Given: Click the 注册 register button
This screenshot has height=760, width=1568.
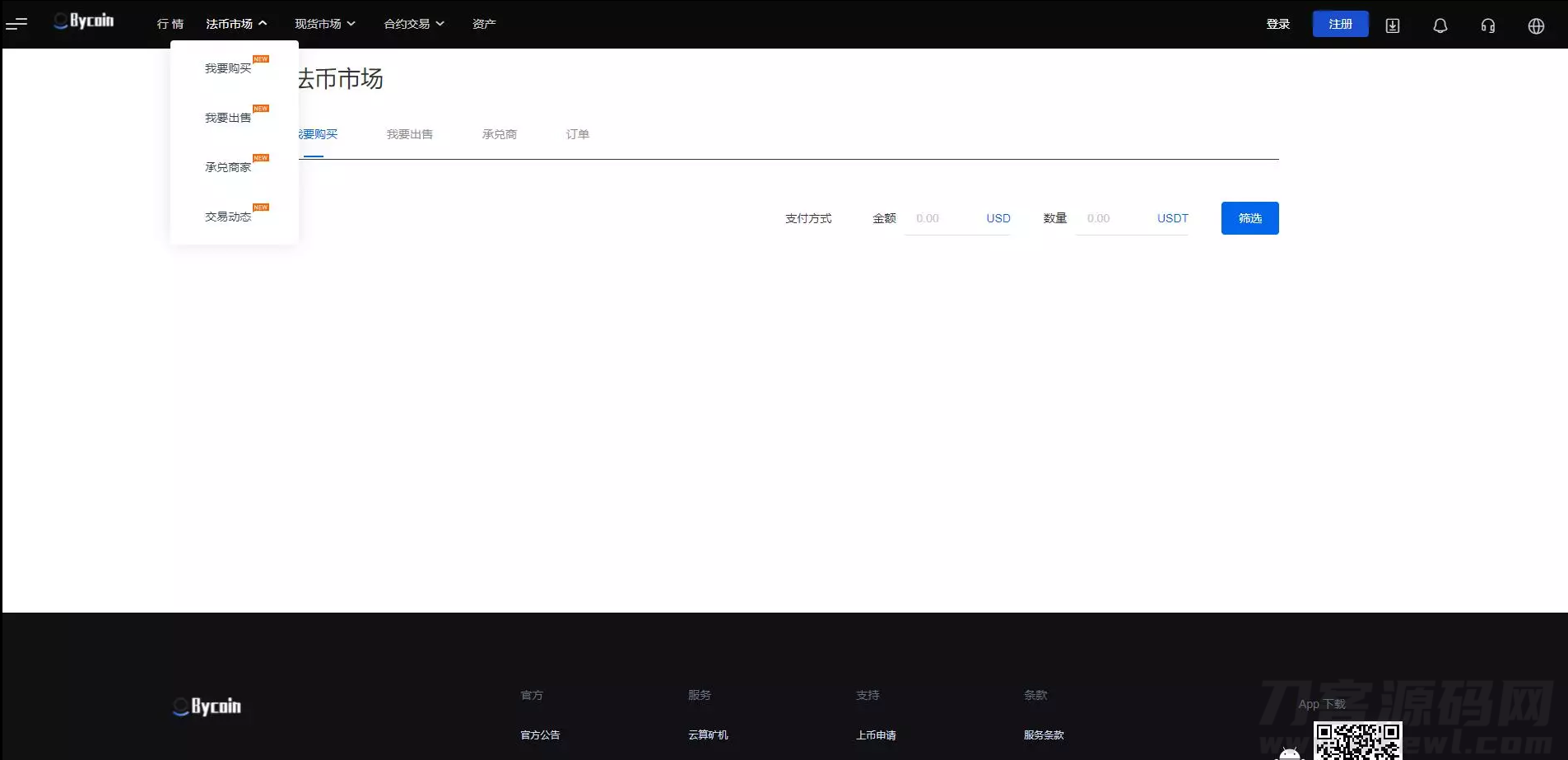Looking at the screenshot, I should tap(1340, 24).
